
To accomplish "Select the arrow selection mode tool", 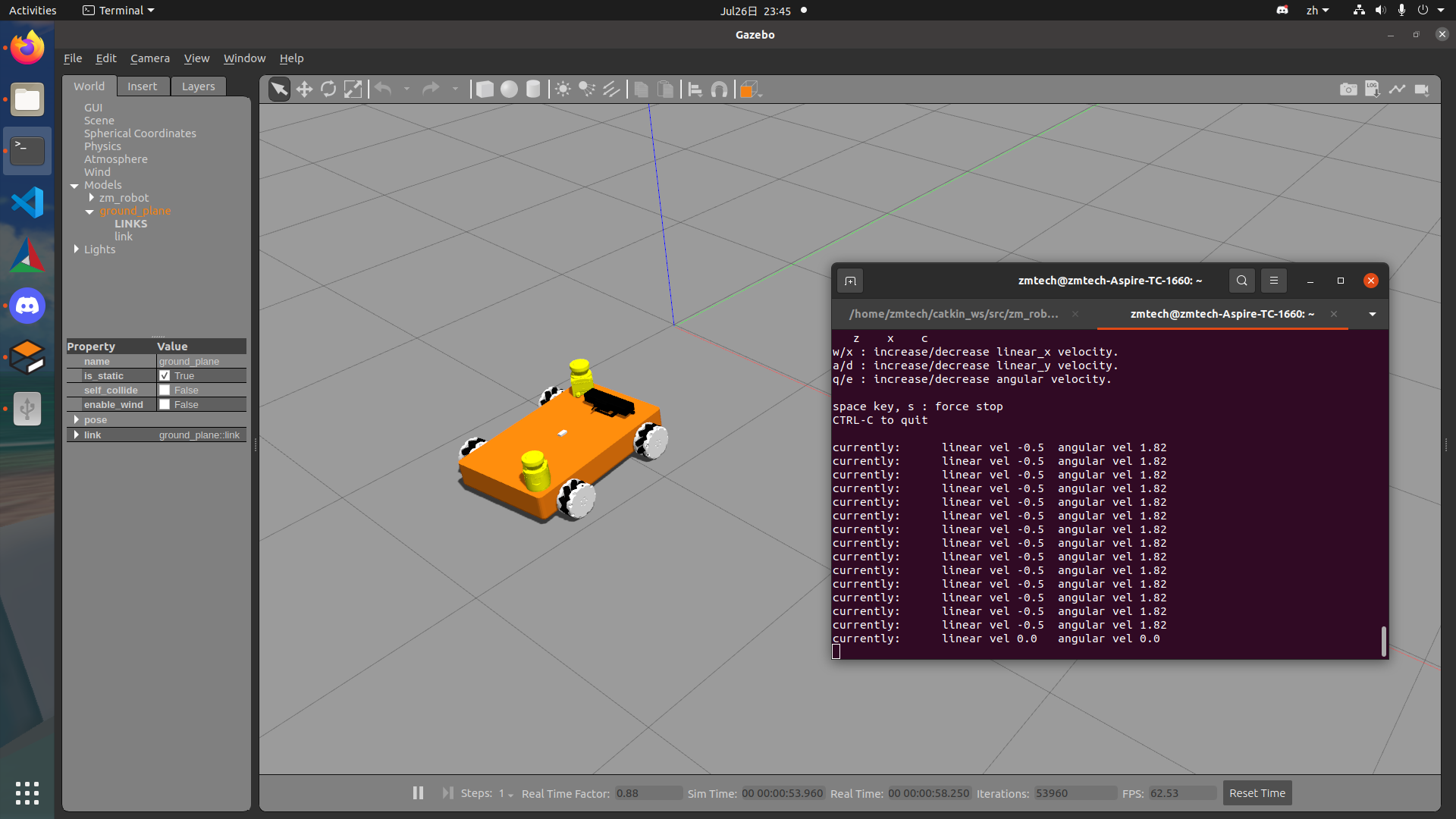I will click(x=279, y=89).
